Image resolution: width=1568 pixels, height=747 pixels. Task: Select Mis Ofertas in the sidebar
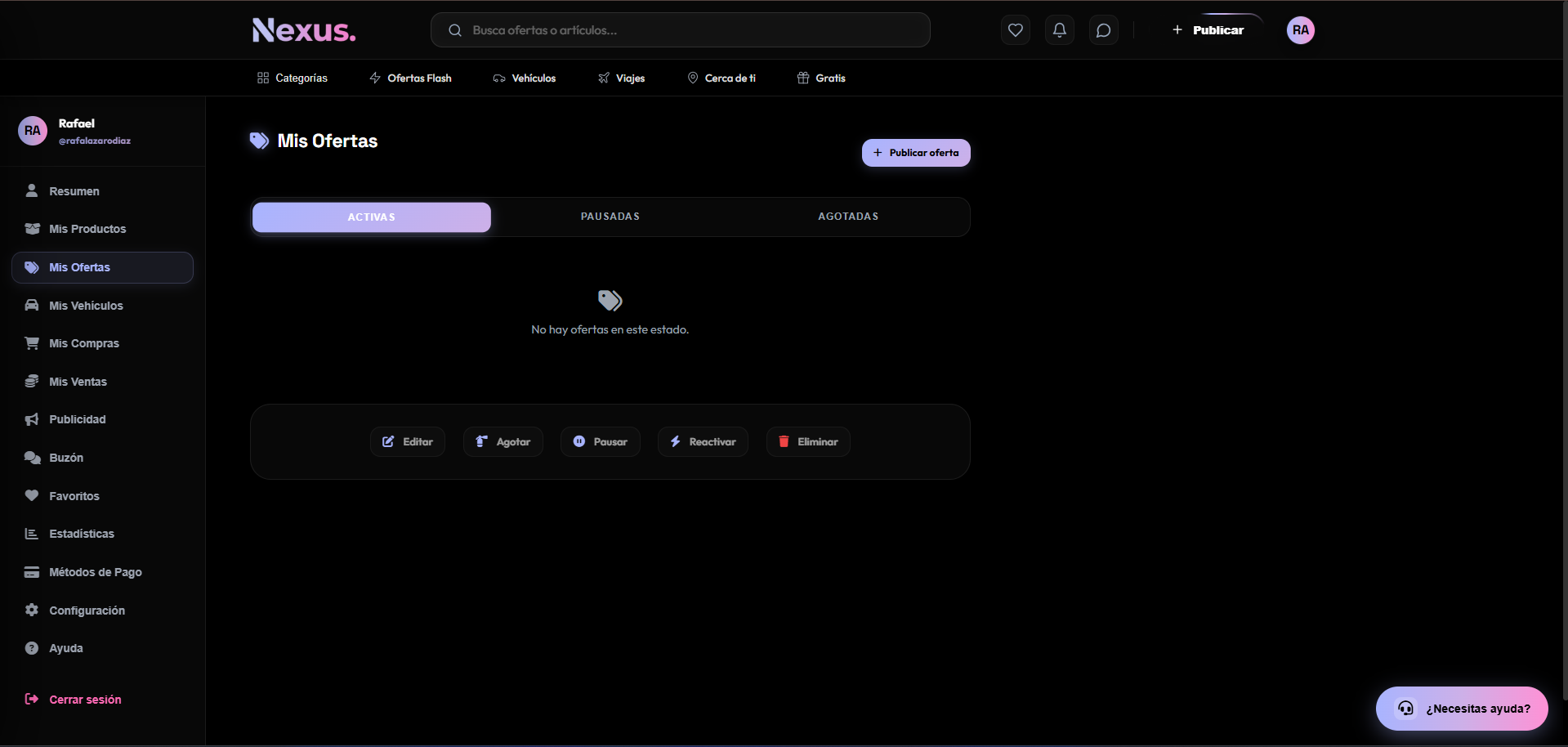102,267
